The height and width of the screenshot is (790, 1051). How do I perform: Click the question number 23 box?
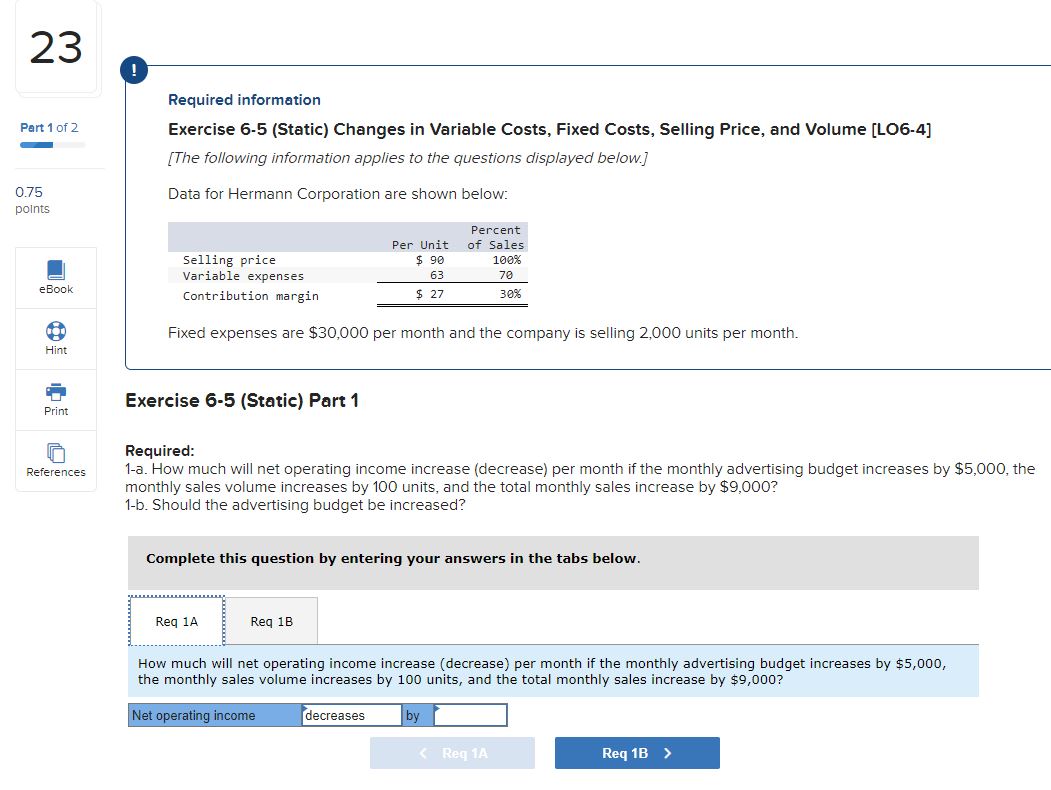pos(55,48)
